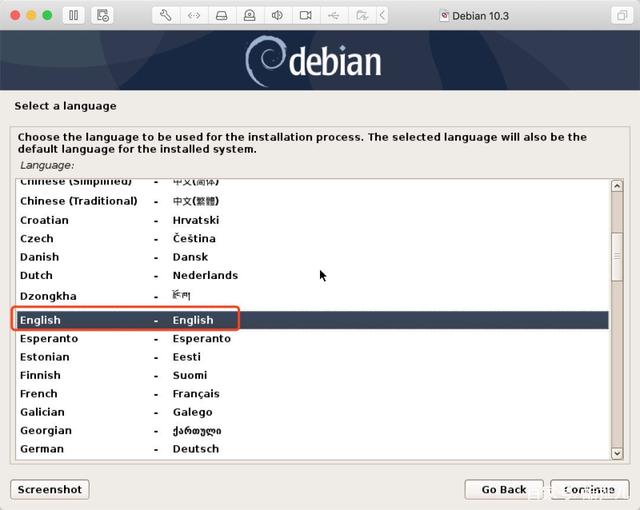Collapse toolbar with left chevron

point(382,16)
